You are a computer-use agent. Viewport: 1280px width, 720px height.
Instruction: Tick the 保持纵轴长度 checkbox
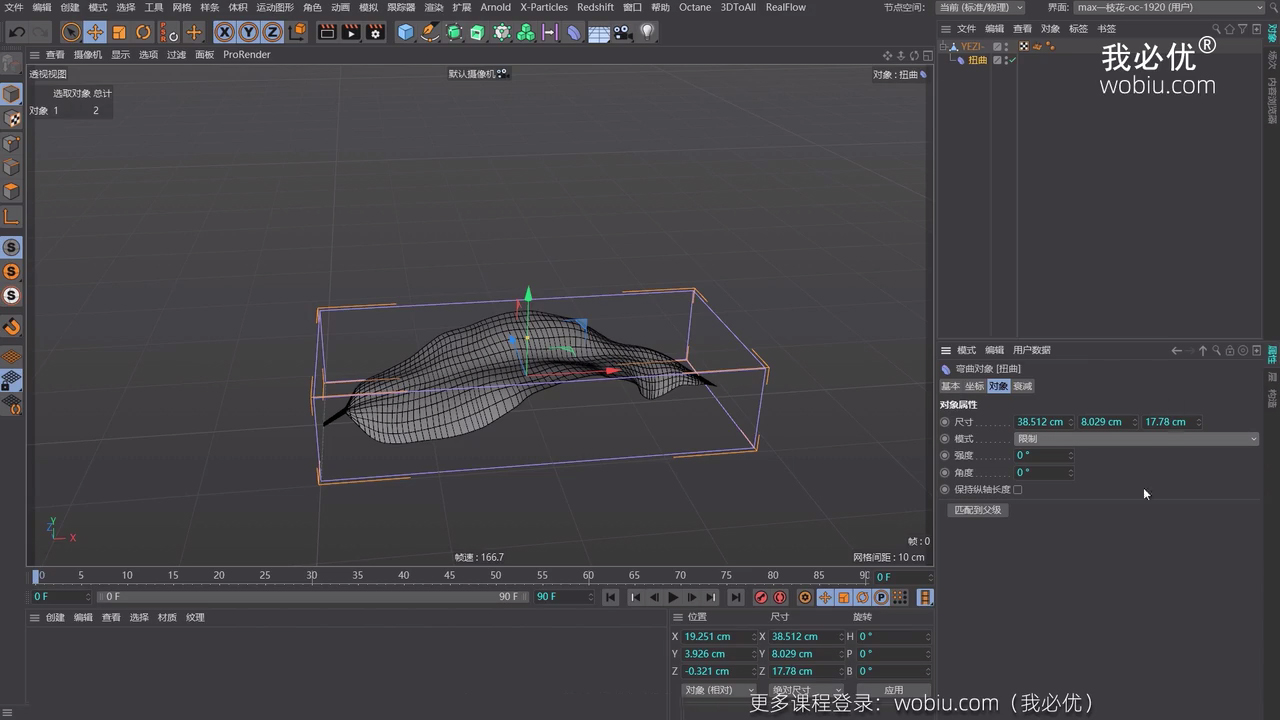coord(1017,490)
